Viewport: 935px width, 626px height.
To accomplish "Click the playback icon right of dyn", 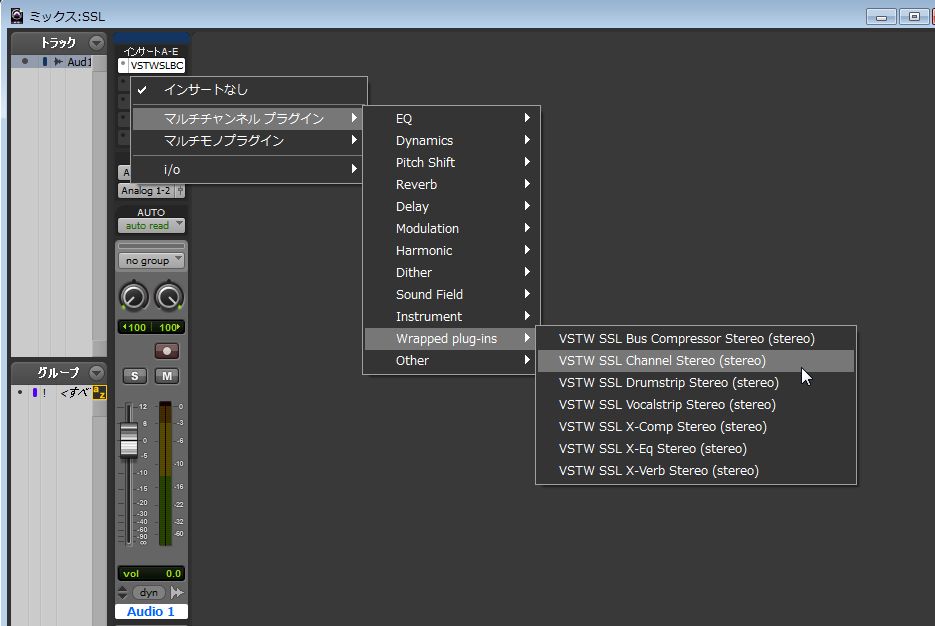I will click(177, 592).
